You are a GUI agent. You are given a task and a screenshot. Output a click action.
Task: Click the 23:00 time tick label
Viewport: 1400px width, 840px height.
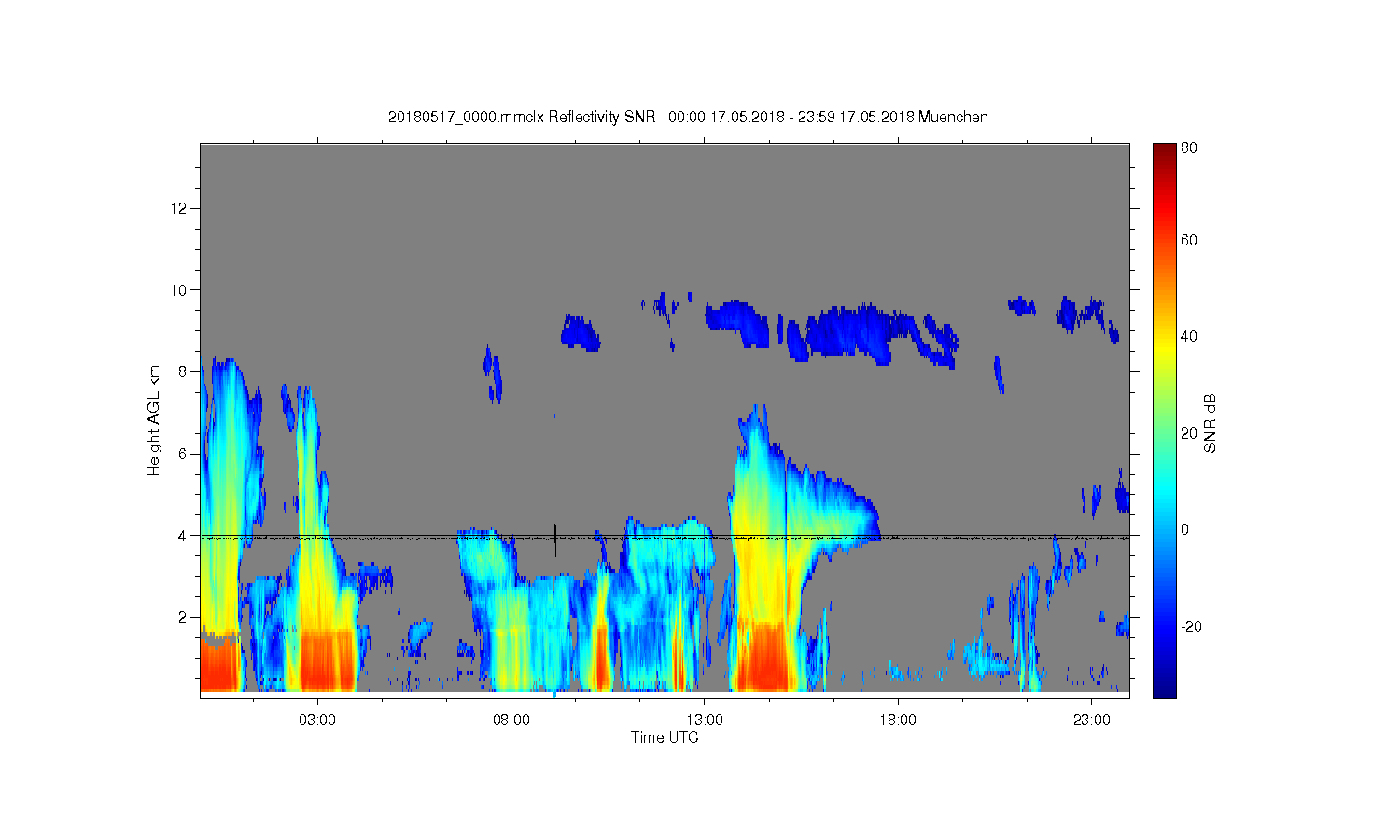1092,721
